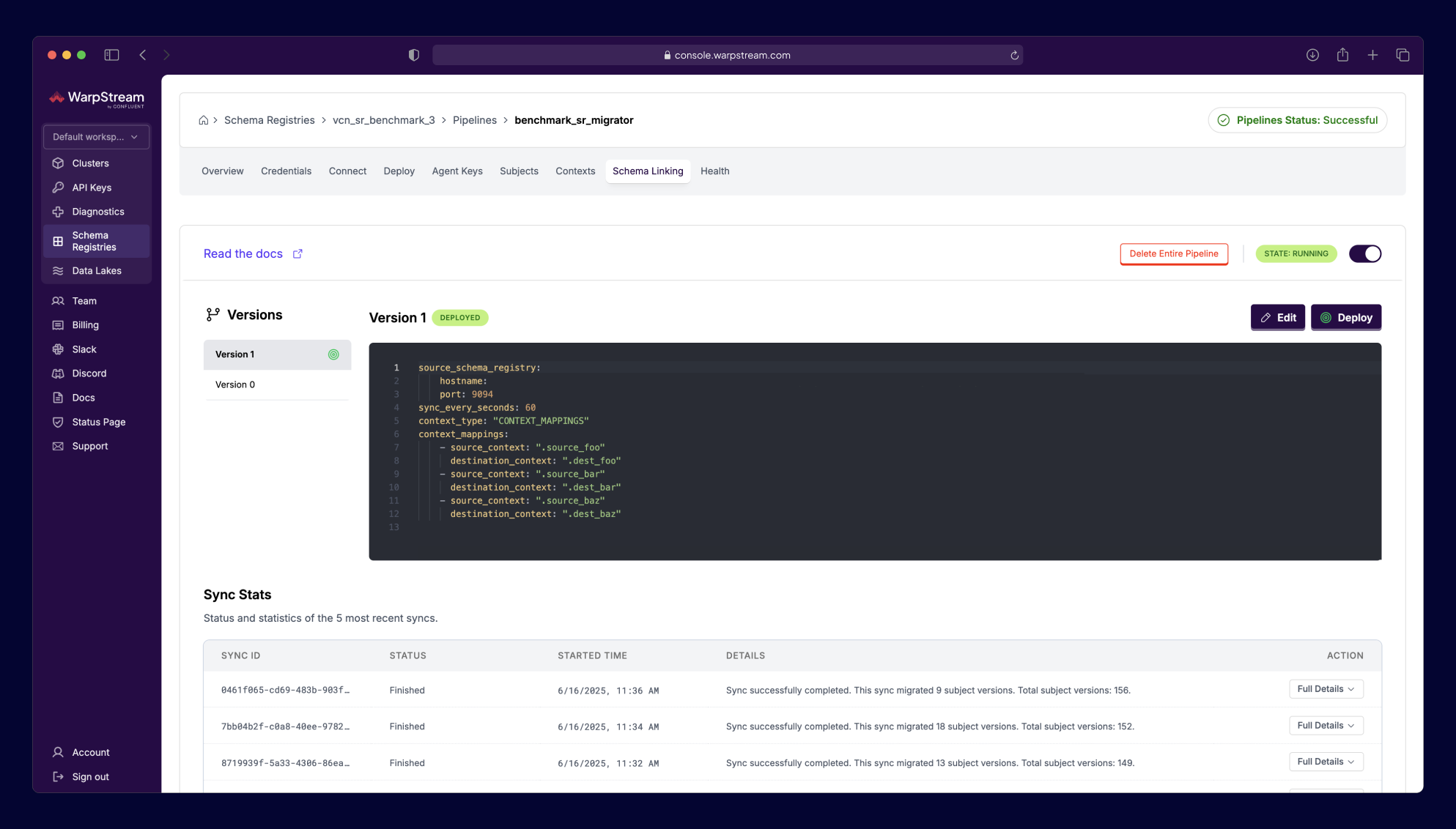
Task: Click the WarpStream logo in sidebar
Action: click(97, 98)
